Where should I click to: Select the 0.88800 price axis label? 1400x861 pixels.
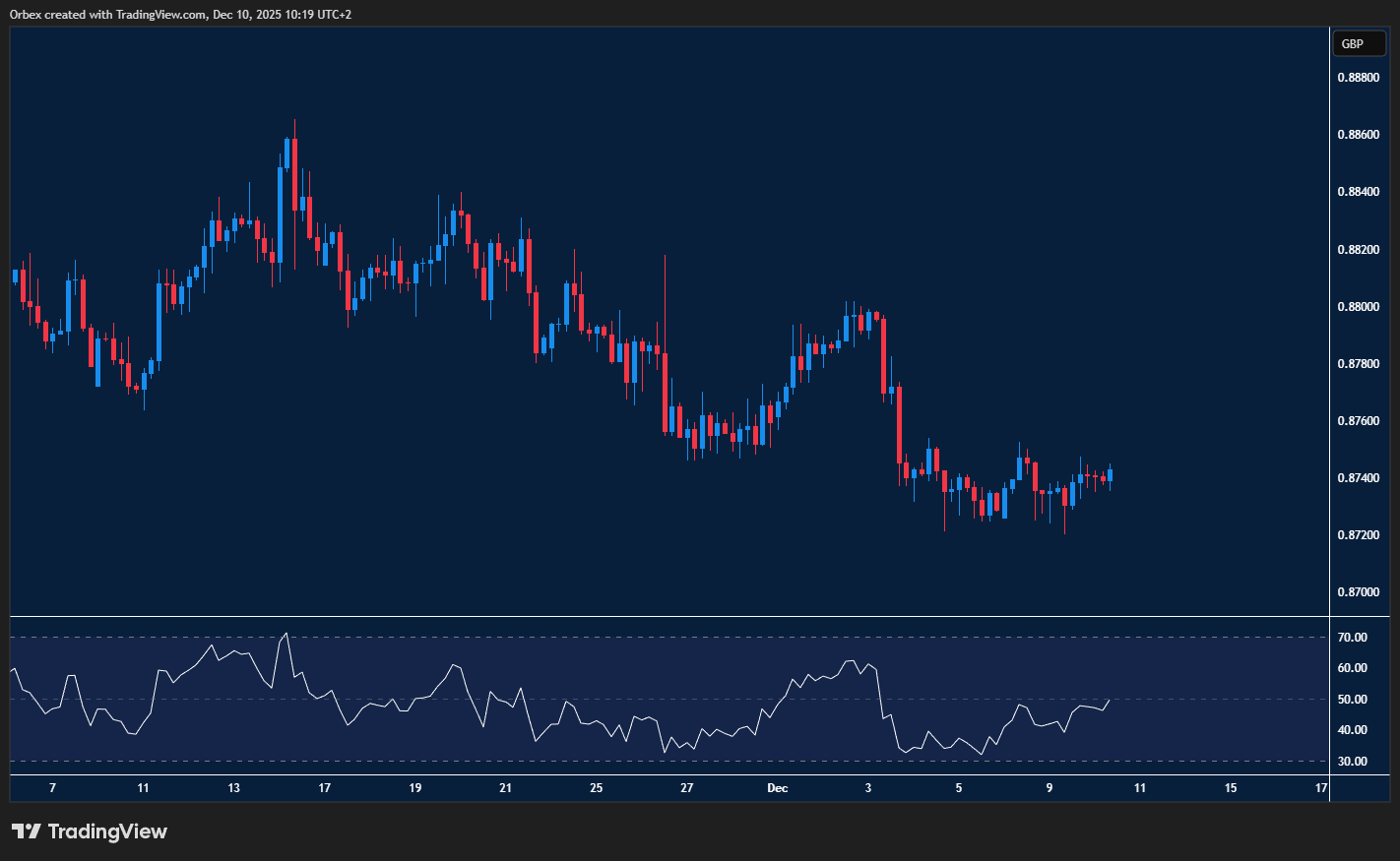[x=1357, y=77]
